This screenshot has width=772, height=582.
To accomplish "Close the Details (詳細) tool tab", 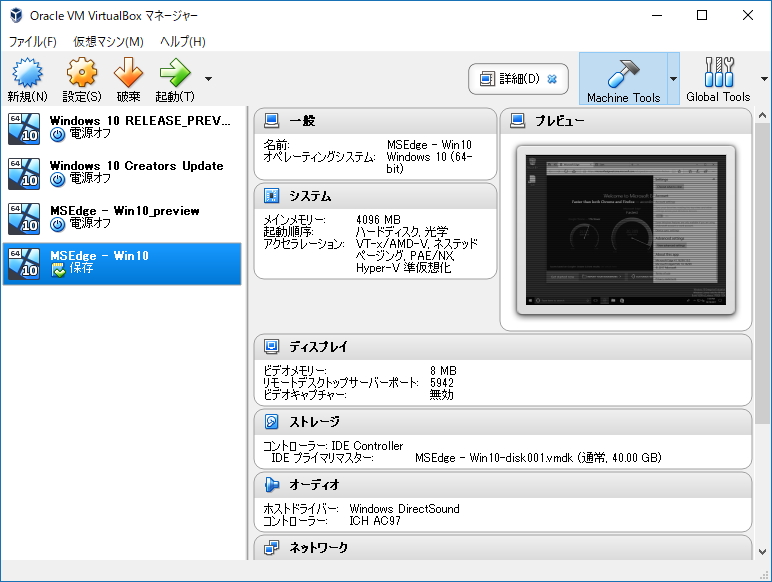I will pos(552,79).
